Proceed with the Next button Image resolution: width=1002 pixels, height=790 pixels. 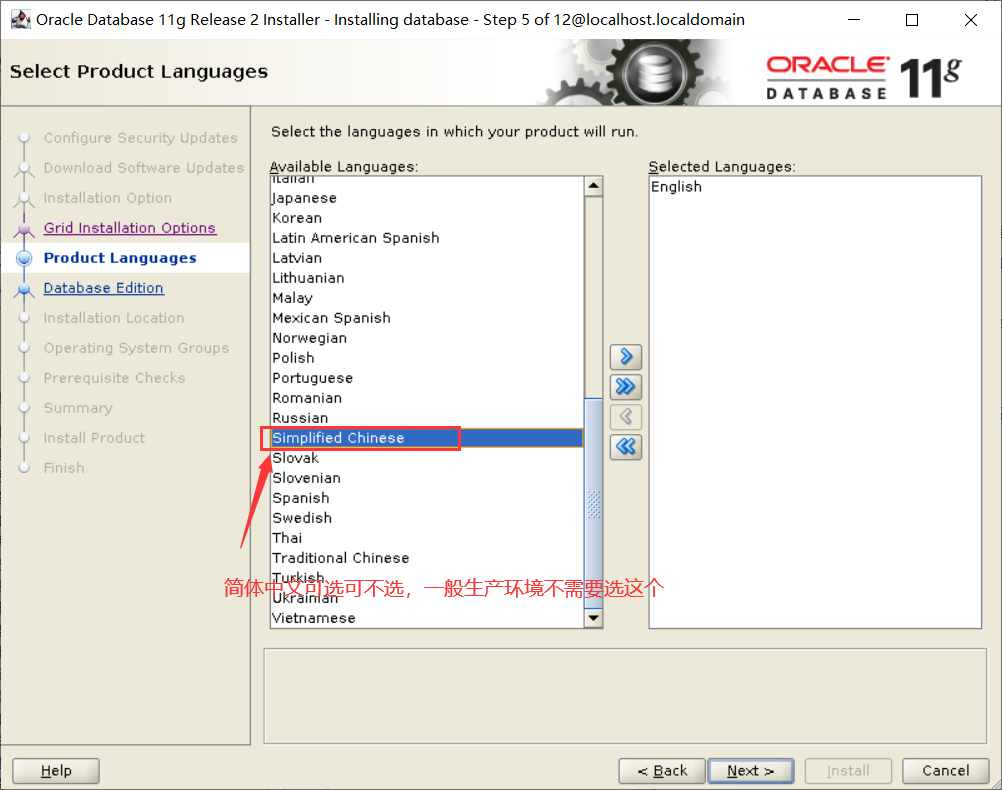pos(751,771)
